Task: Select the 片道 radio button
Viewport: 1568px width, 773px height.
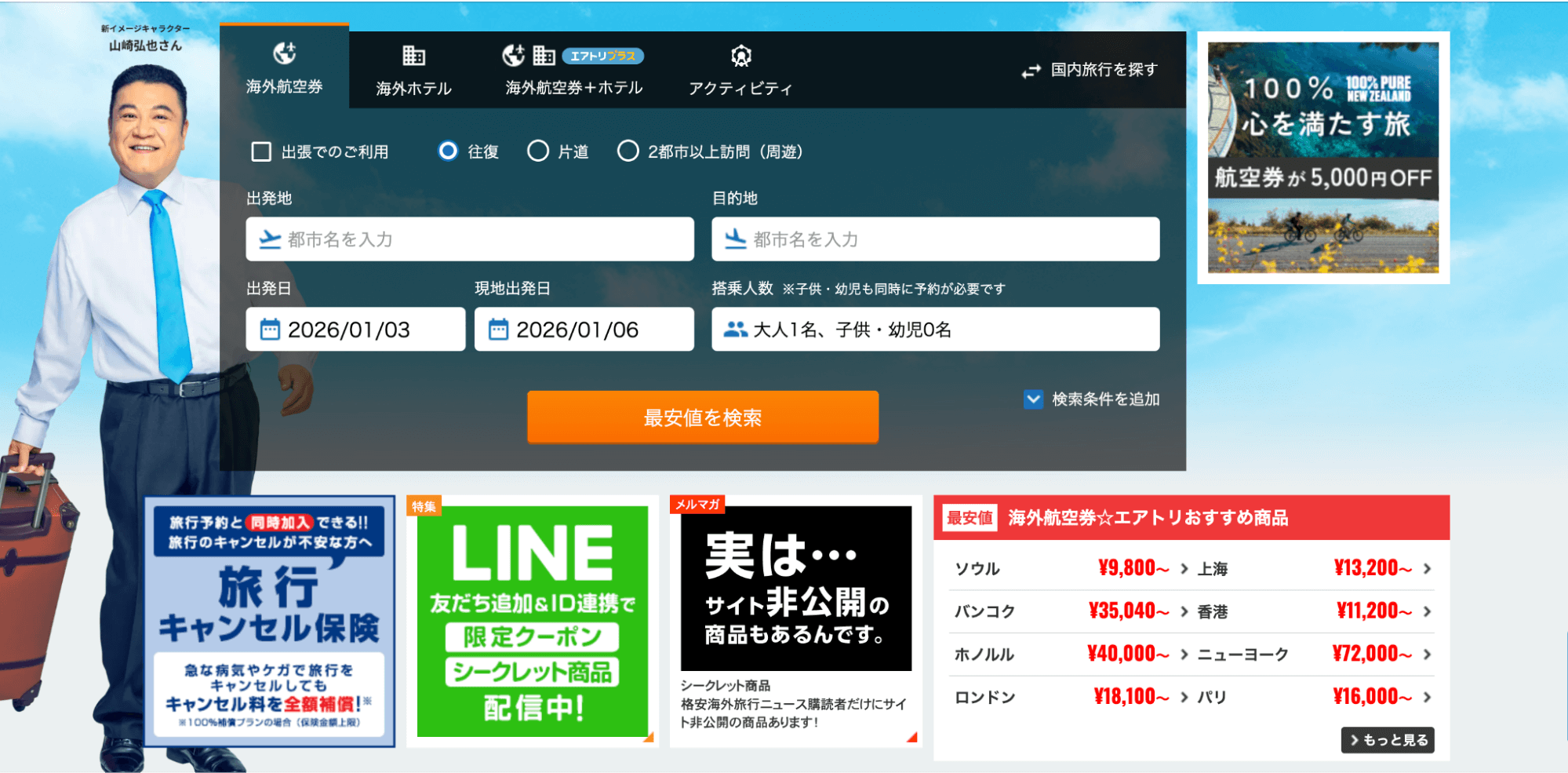Action: 538,151
